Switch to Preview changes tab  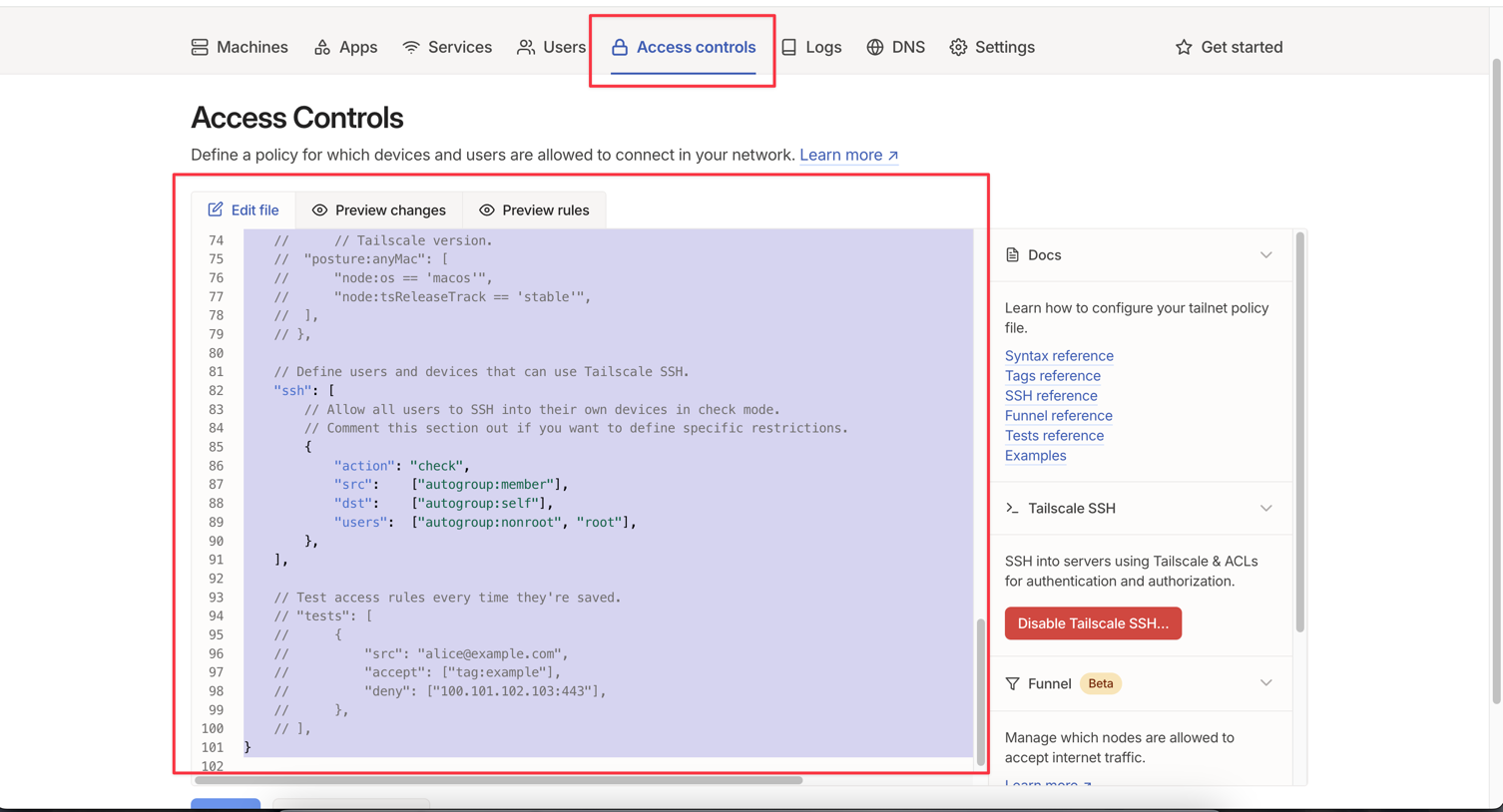click(x=379, y=209)
